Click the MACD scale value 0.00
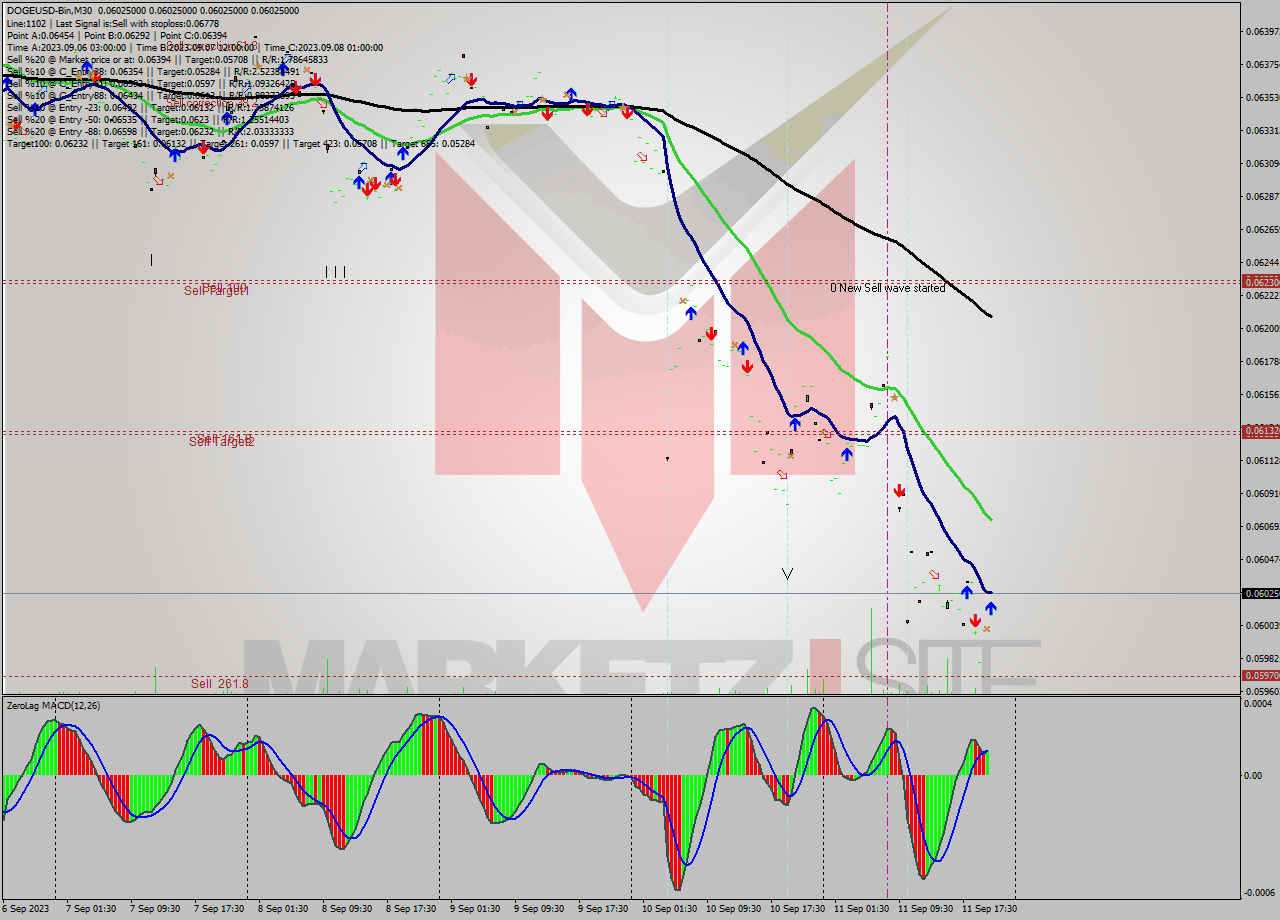Image resolution: width=1280 pixels, height=920 pixels. [1253, 775]
